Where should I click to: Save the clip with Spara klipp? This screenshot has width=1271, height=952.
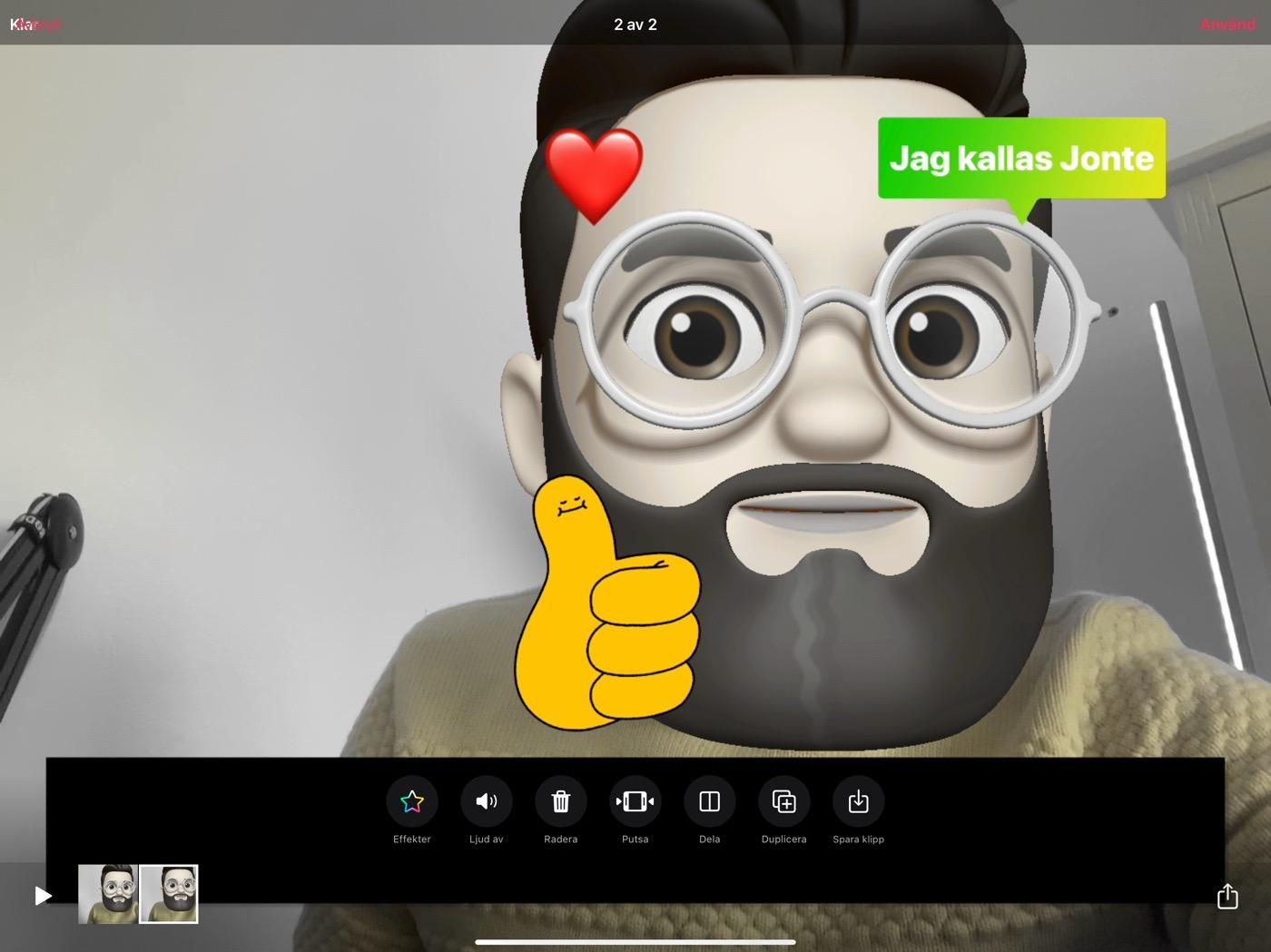coord(859,801)
